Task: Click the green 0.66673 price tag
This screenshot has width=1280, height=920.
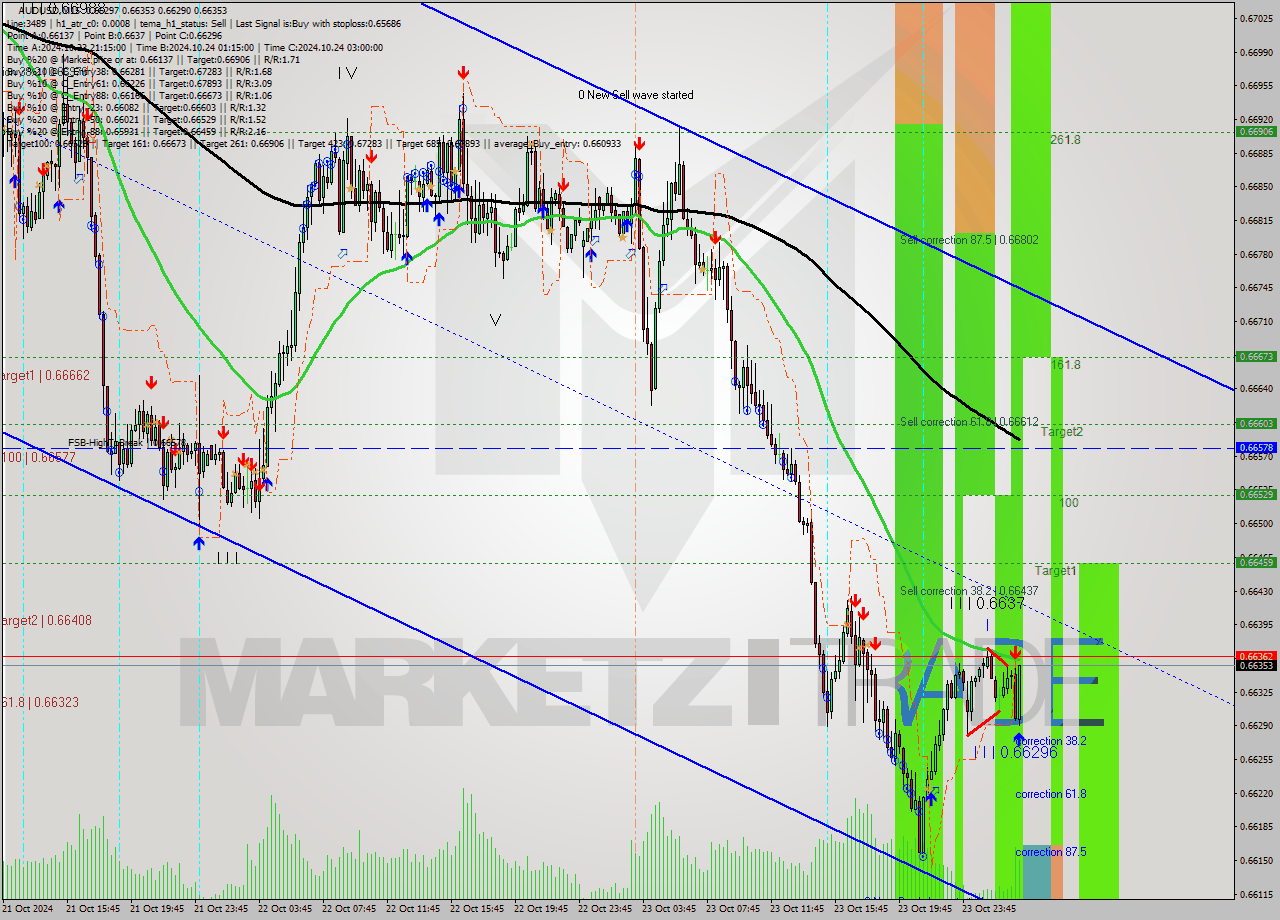Action: (1255, 356)
